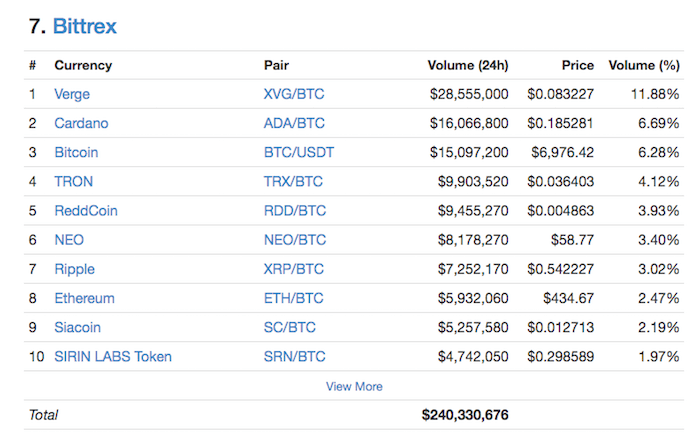The image size is (700, 442).
Task: Open the SIRIN LABS Token link
Action: coord(112,356)
